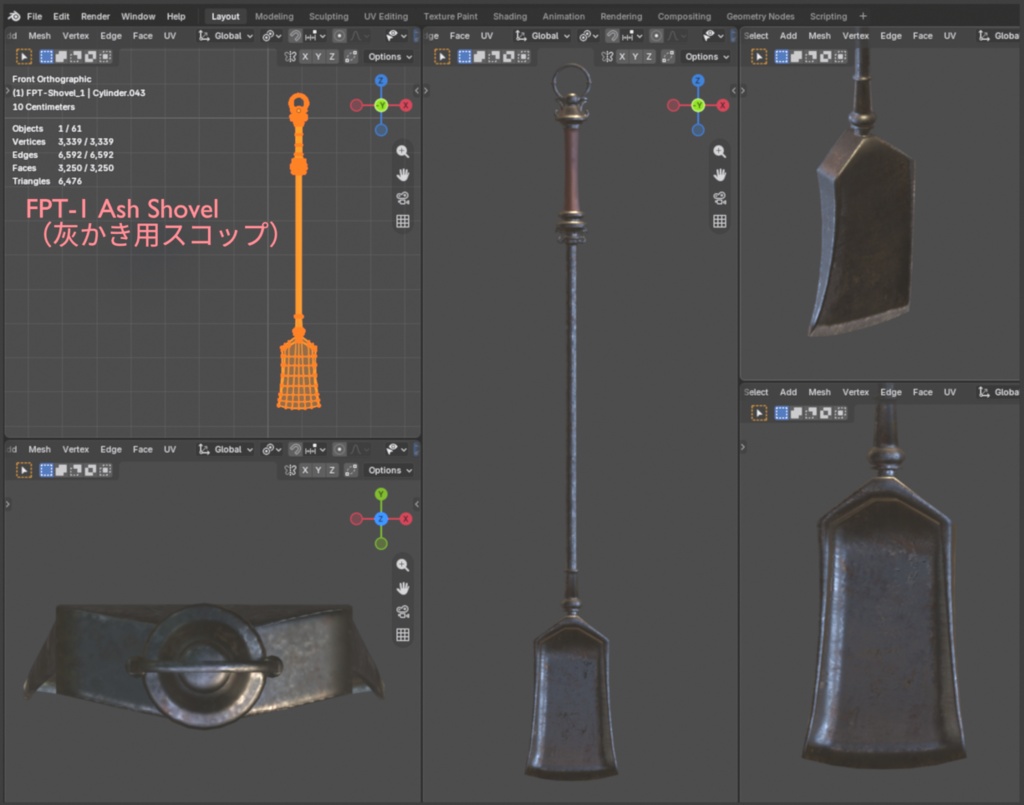Open pivot point dropdown in top-left viewport
This screenshot has width=1024, height=805.
click(x=271, y=36)
